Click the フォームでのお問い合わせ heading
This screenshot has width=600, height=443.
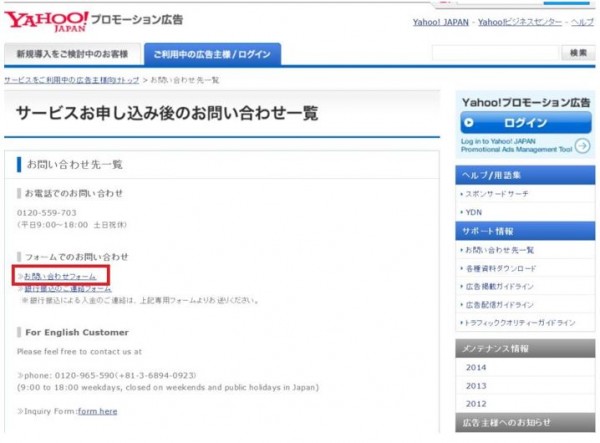point(76,257)
